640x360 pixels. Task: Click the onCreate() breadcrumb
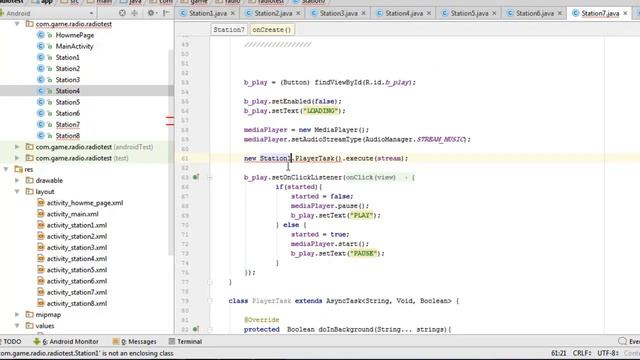271,30
